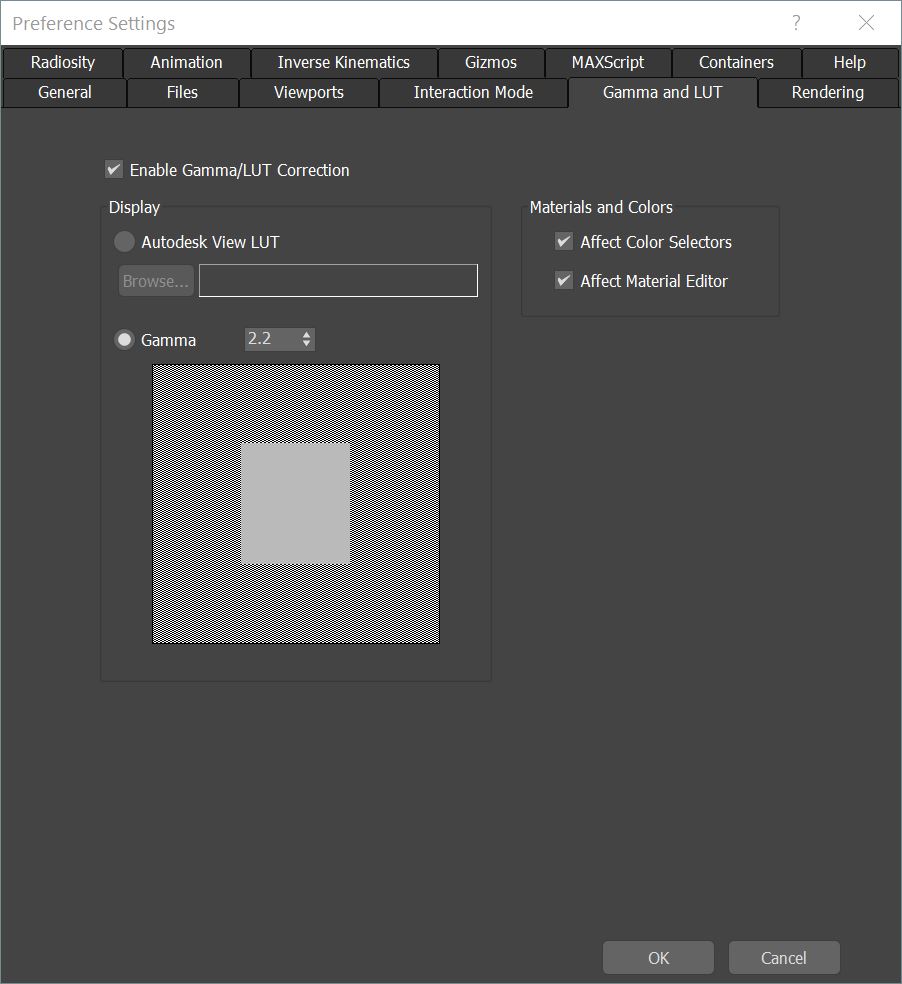This screenshot has height=984, width=902.
Task: Uncheck Affect Color Selectors
Action: (x=563, y=241)
